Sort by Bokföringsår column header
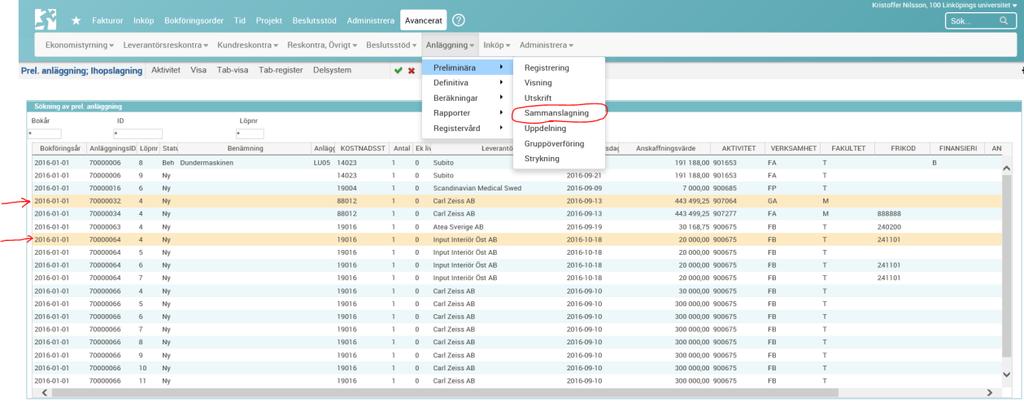The height and width of the screenshot is (407, 1024). [59, 148]
